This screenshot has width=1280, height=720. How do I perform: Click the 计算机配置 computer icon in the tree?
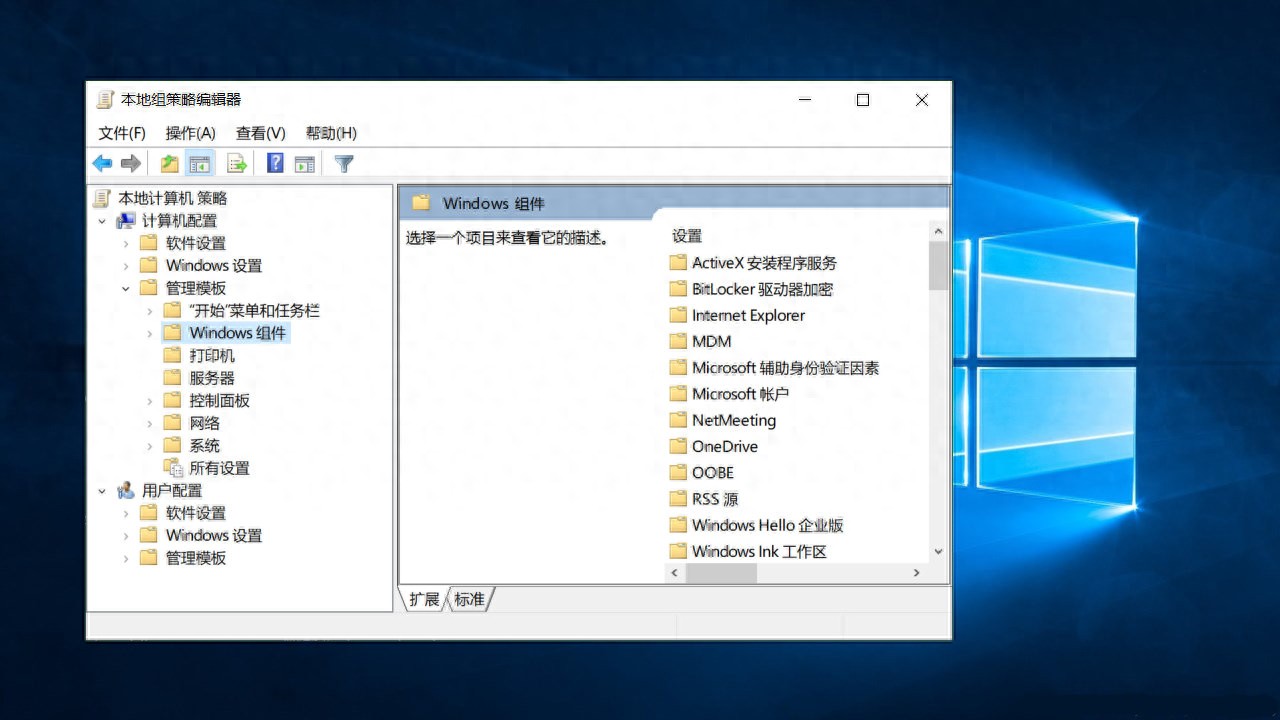point(126,221)
